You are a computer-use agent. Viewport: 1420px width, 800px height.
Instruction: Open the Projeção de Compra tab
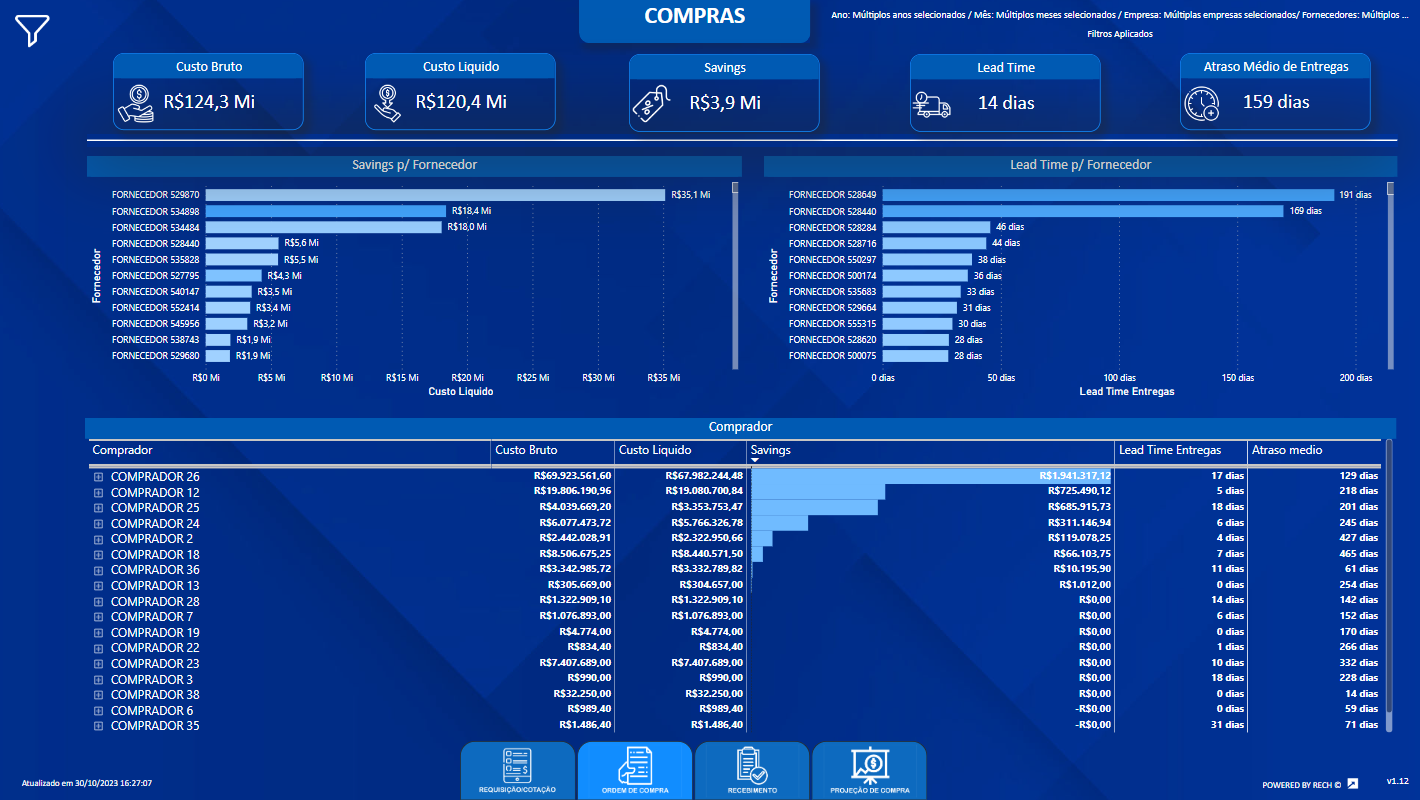[868, 771]
